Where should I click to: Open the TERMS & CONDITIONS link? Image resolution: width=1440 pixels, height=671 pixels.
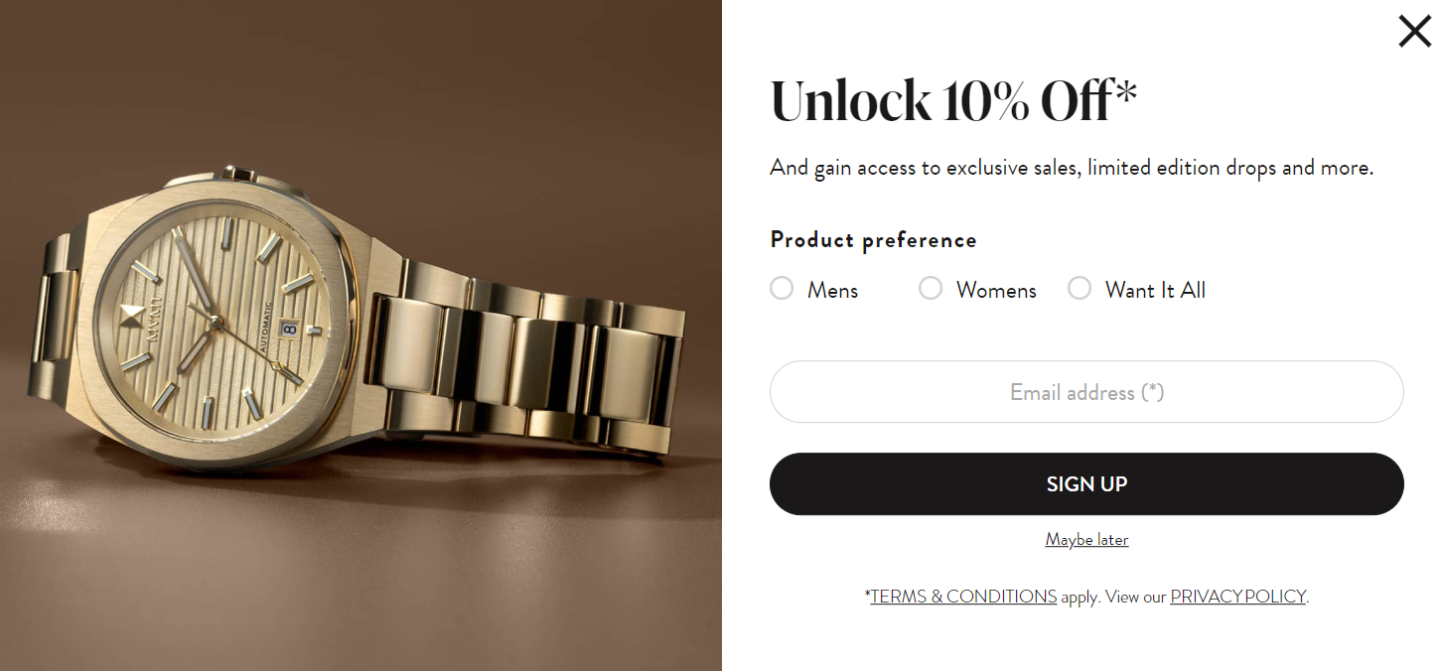click(x=963, y=597)
